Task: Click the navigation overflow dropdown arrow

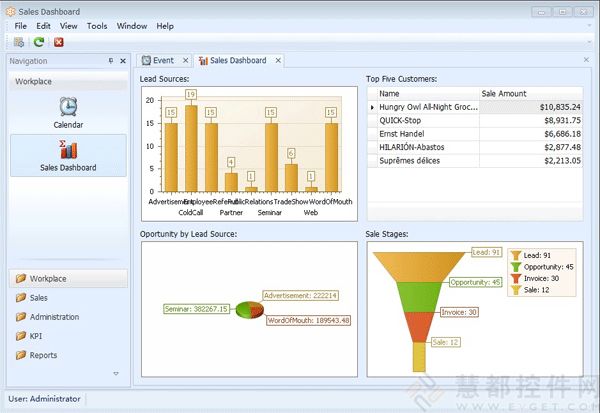Action: [x=116, y=374]
